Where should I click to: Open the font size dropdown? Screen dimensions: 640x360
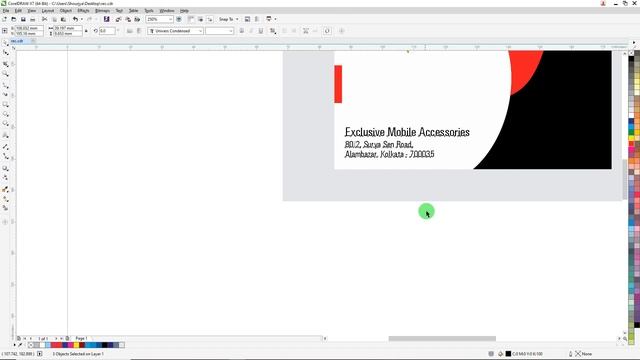231,31
